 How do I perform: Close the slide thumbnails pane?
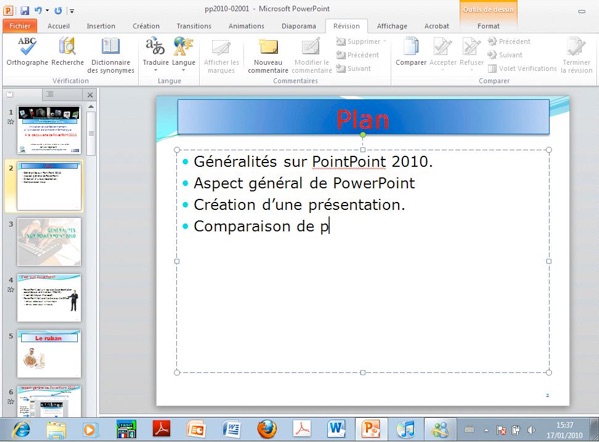click(x=90, y=95)
